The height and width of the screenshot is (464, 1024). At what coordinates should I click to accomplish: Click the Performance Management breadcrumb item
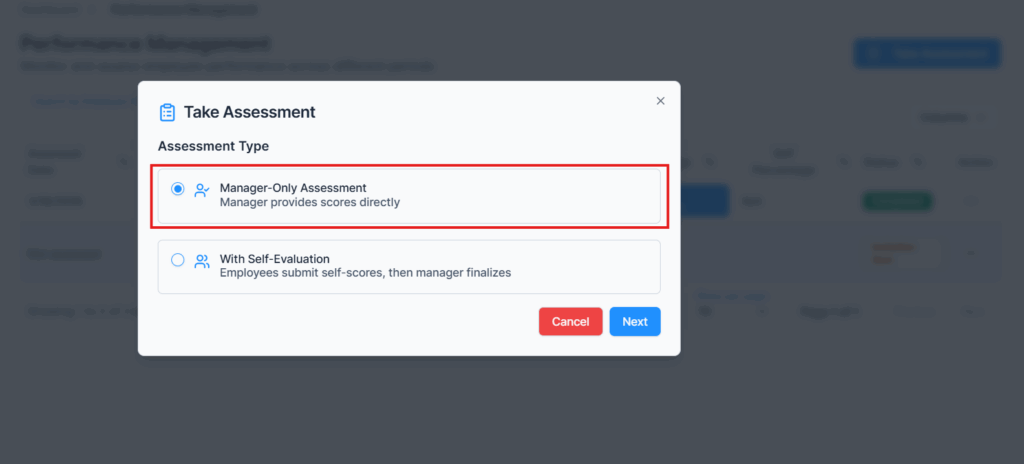pos(183,9)
